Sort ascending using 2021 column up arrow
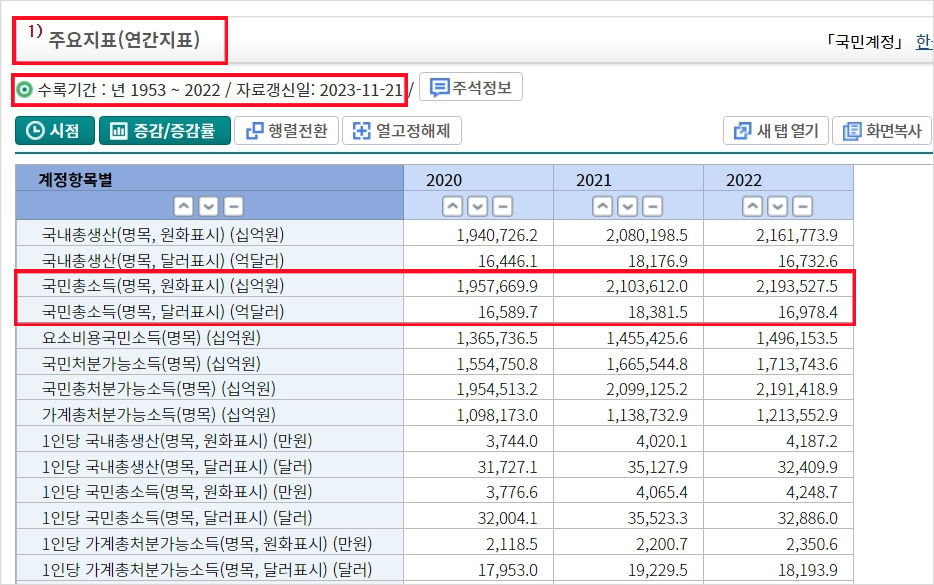 point(603,207)
